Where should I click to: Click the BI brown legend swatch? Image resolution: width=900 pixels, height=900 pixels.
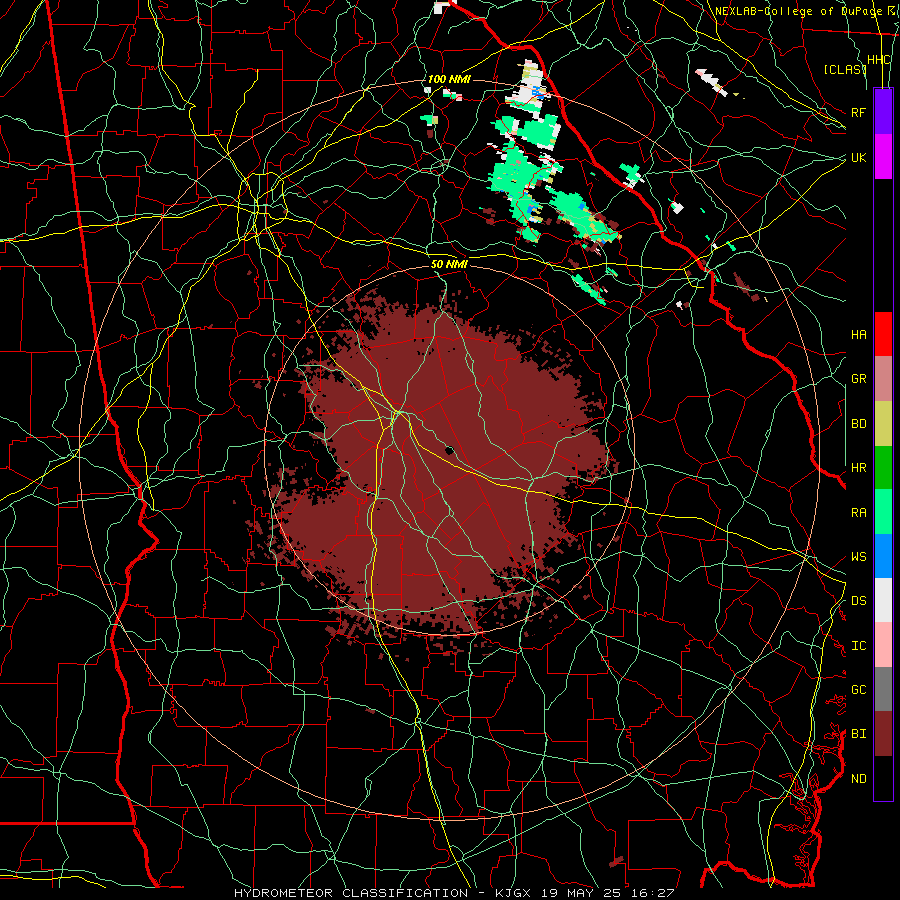tap(883, 734)
